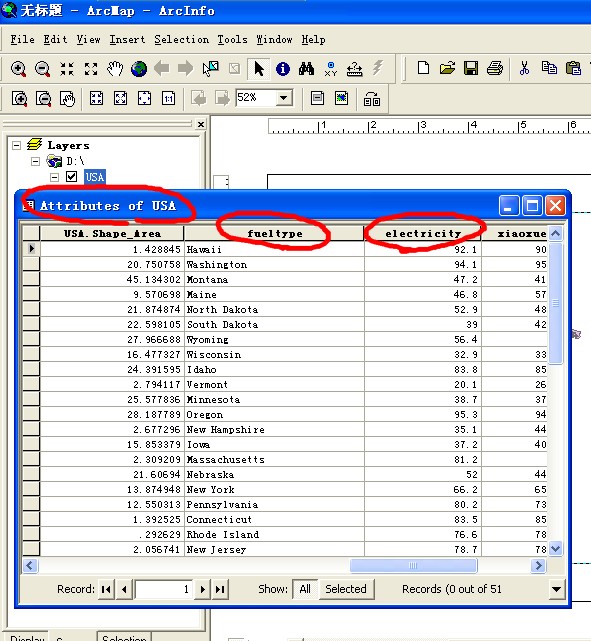Open the Selection menu
The height and width of the screenshot is (641, 591).
(181, 40)
